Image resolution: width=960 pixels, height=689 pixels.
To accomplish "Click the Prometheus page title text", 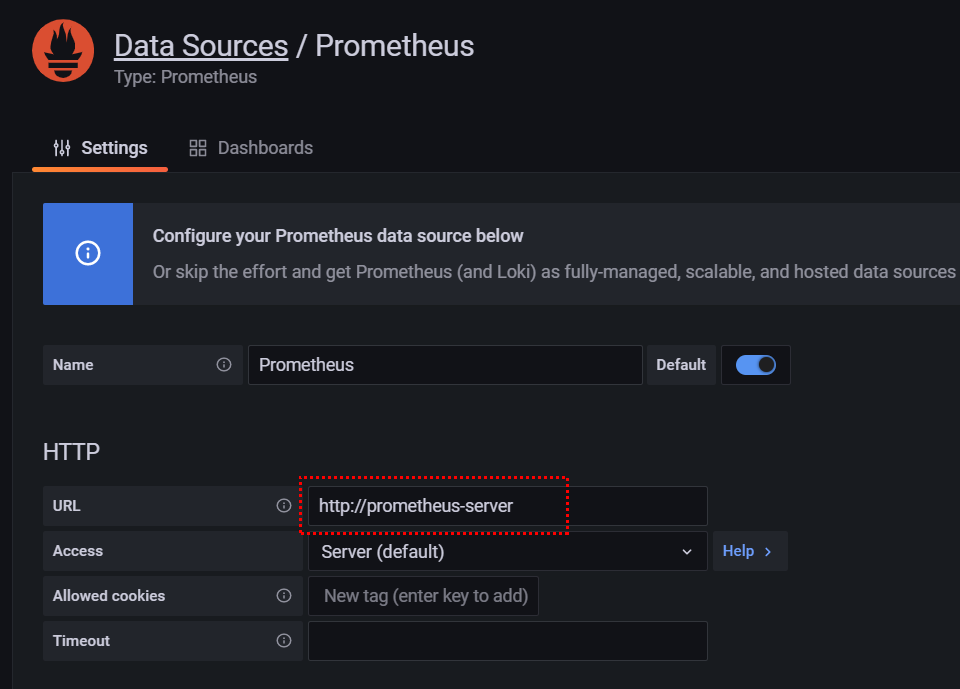I will 395,46.
